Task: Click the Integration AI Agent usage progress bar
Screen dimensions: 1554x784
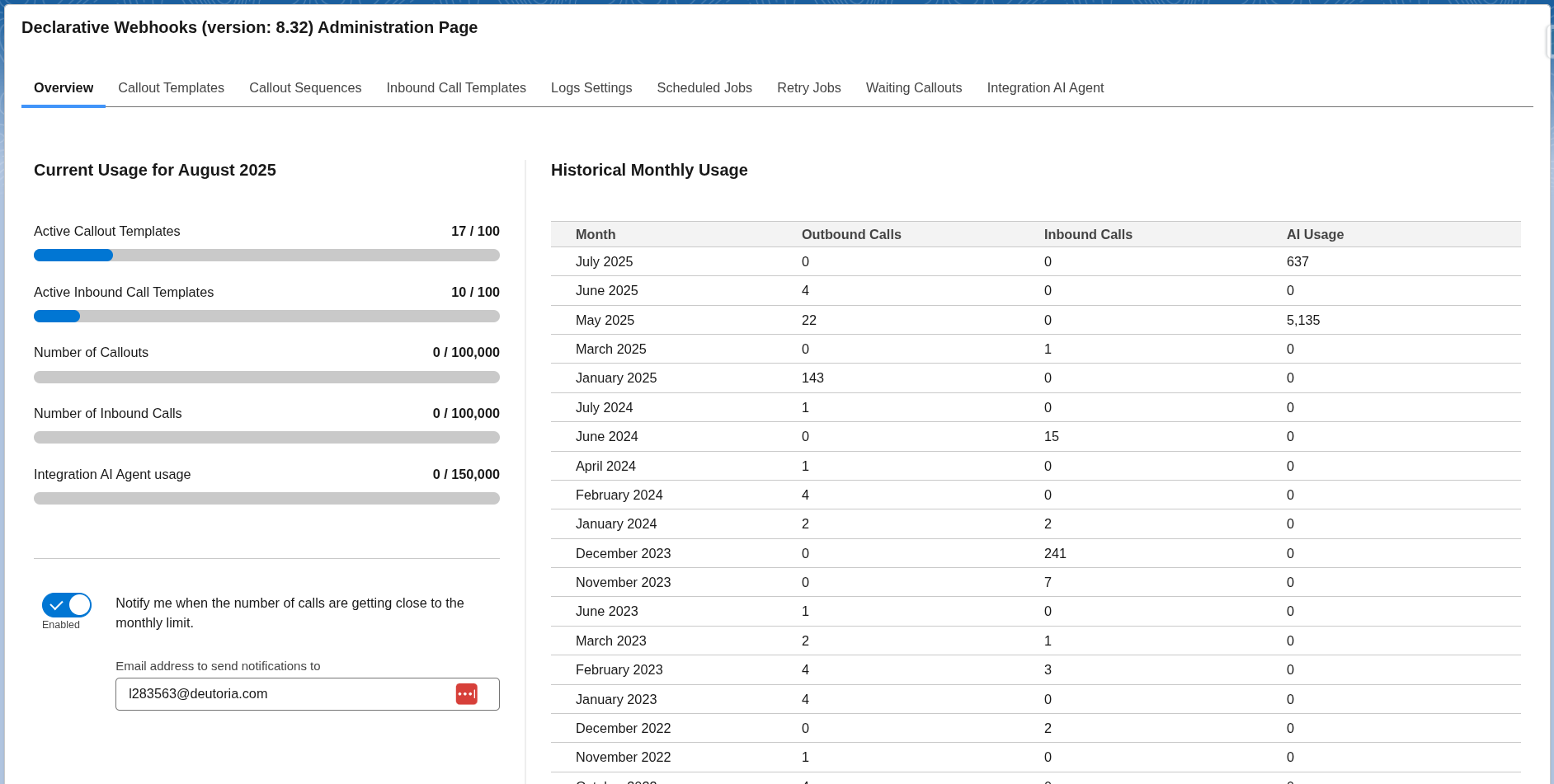Action: pyautogui.click(x=266, y=499)
